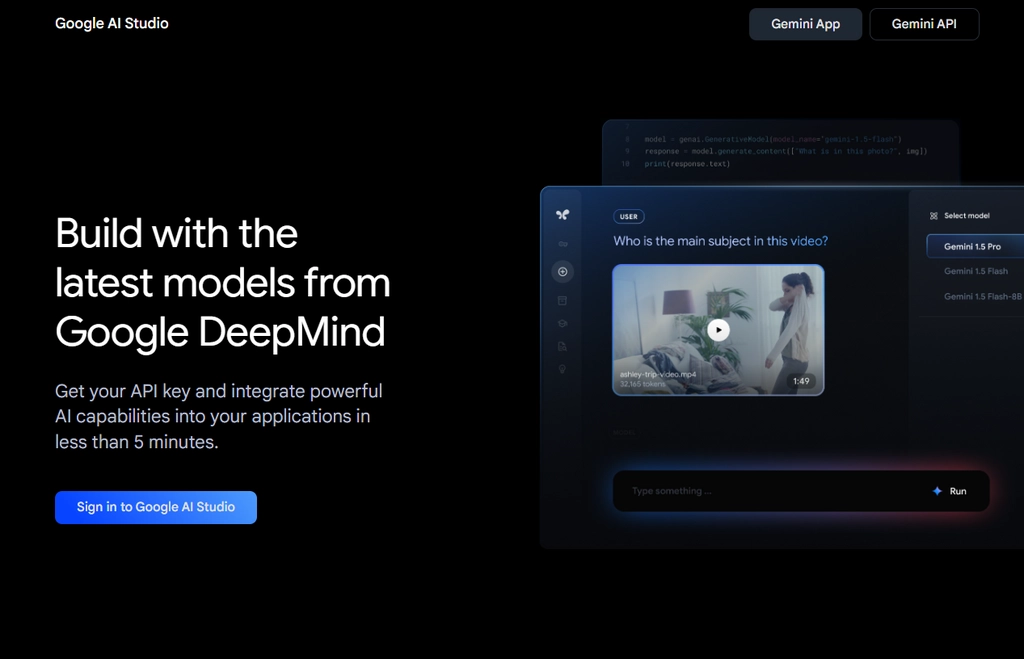
Task: Click the genai.GenerativeModel code line
Action: pos(773,139)
